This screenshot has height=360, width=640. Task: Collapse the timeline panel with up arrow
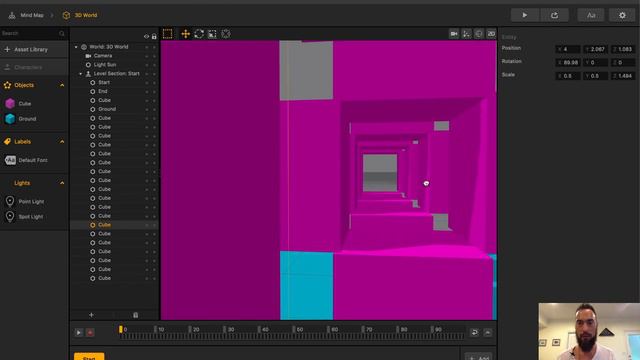coord(488,333)
